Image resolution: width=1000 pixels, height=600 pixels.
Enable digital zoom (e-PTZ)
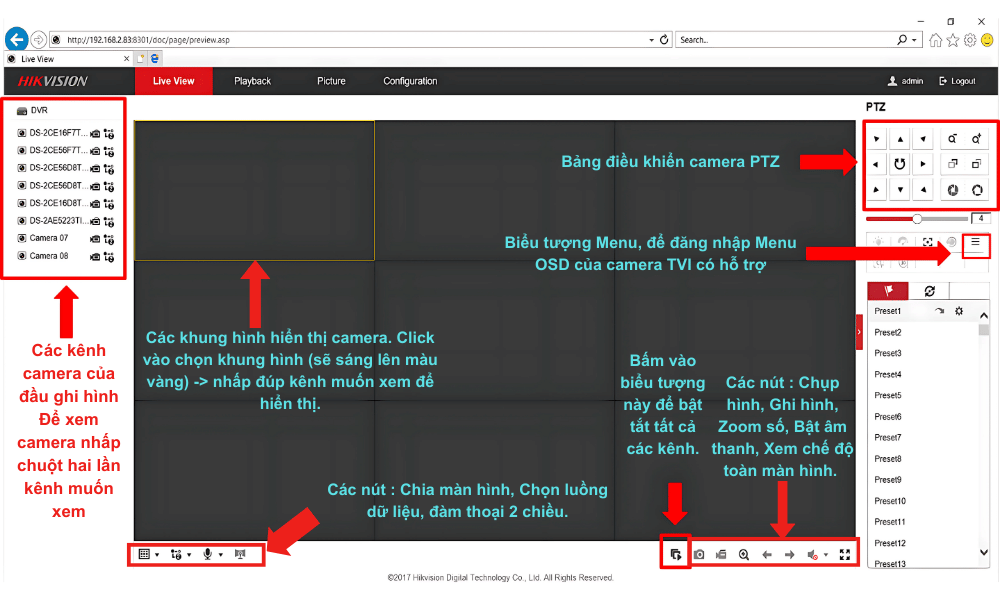(x=744, y=555)
